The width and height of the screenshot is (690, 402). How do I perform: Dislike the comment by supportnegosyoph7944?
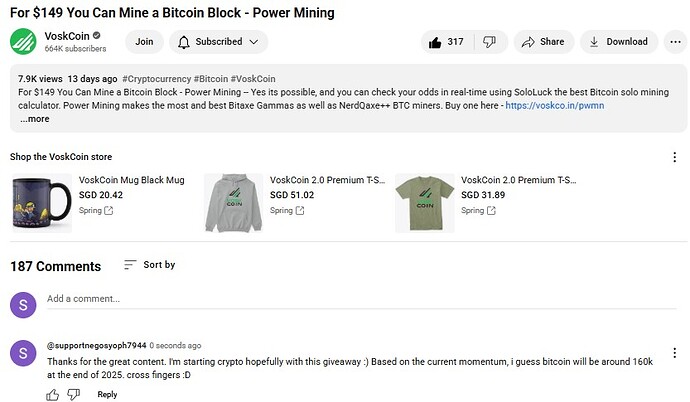tap(73, 394)
